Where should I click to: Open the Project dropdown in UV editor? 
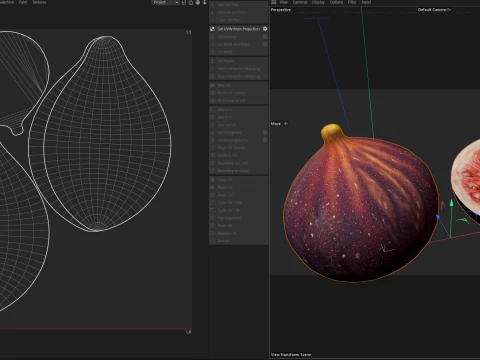tap(166, 2)
